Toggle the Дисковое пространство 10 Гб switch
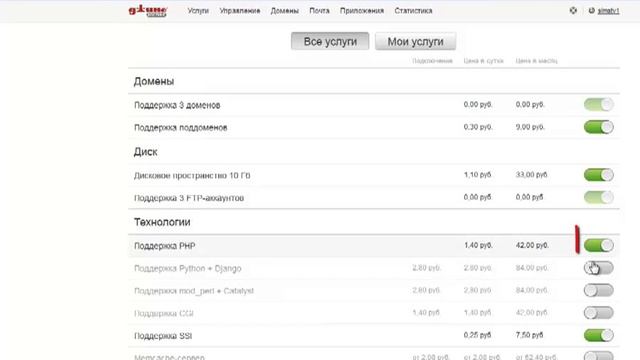640x360 pixels. 598,175
